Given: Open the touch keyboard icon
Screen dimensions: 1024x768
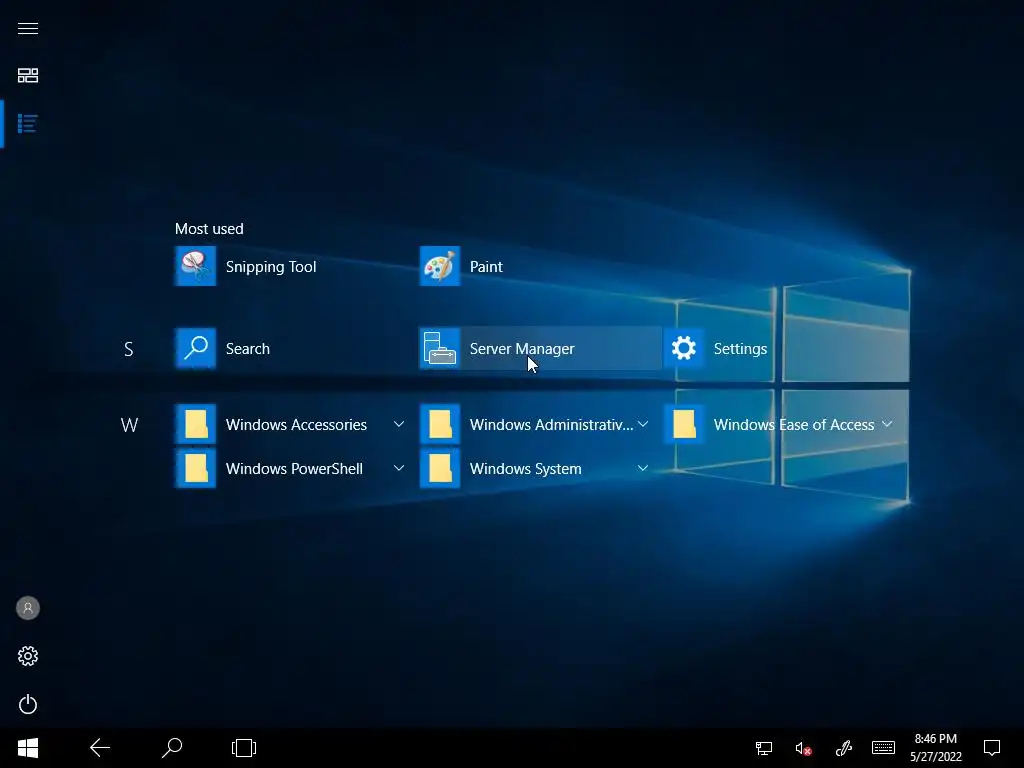Looking at the screenshot, I should pos(883,748).
